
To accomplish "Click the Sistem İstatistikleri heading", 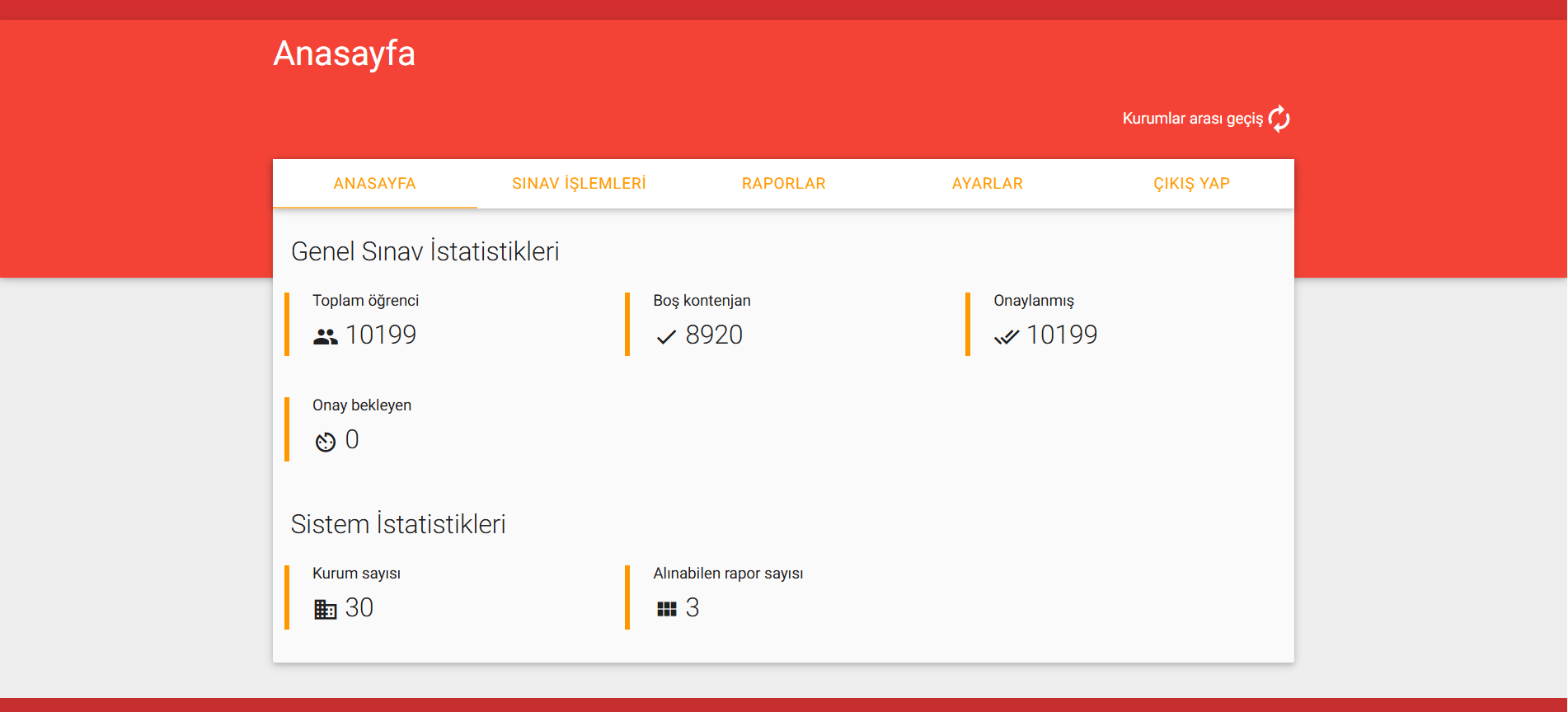I will (398, 524).
